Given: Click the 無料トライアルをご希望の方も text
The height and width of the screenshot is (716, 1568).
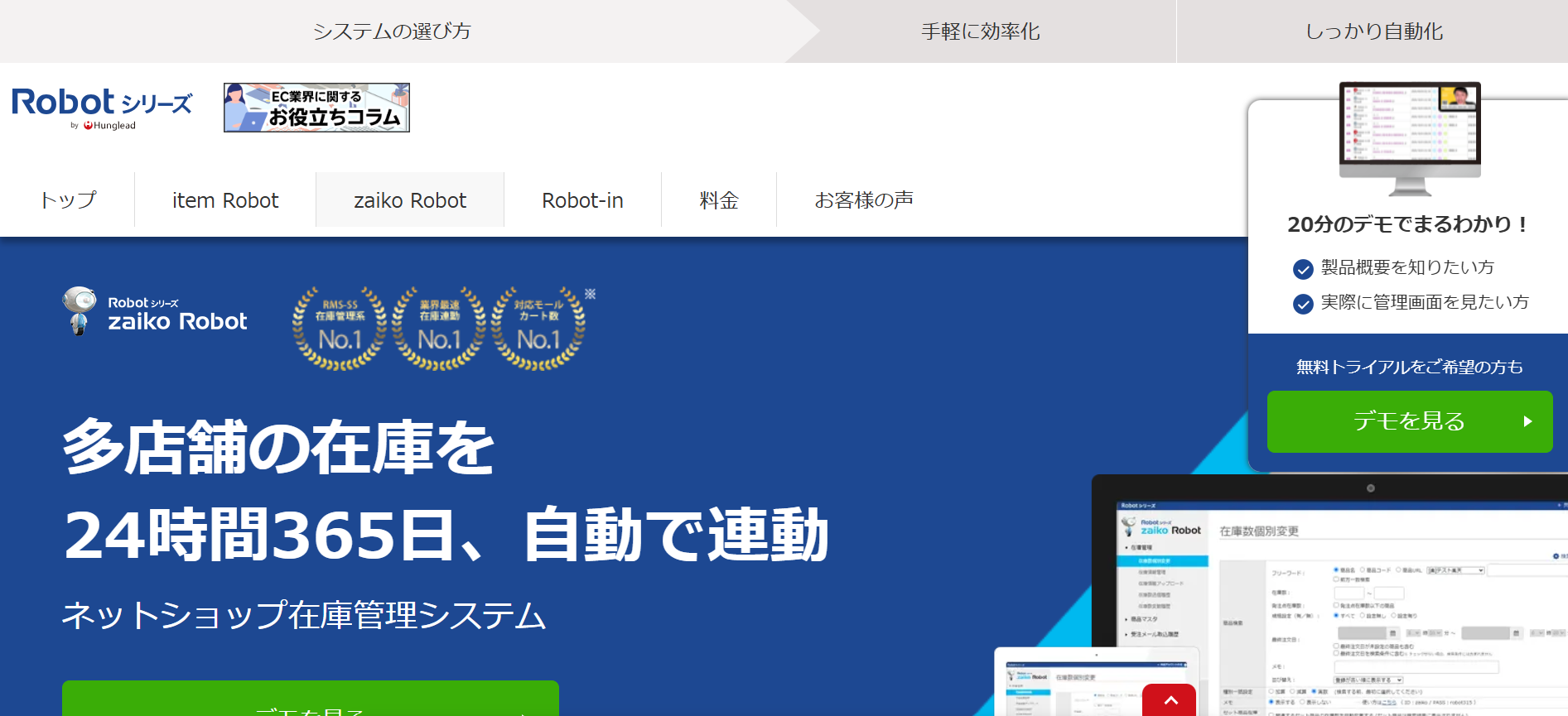Looking at the screenshot, I should pyautogui.click(x=1409, y=367).
